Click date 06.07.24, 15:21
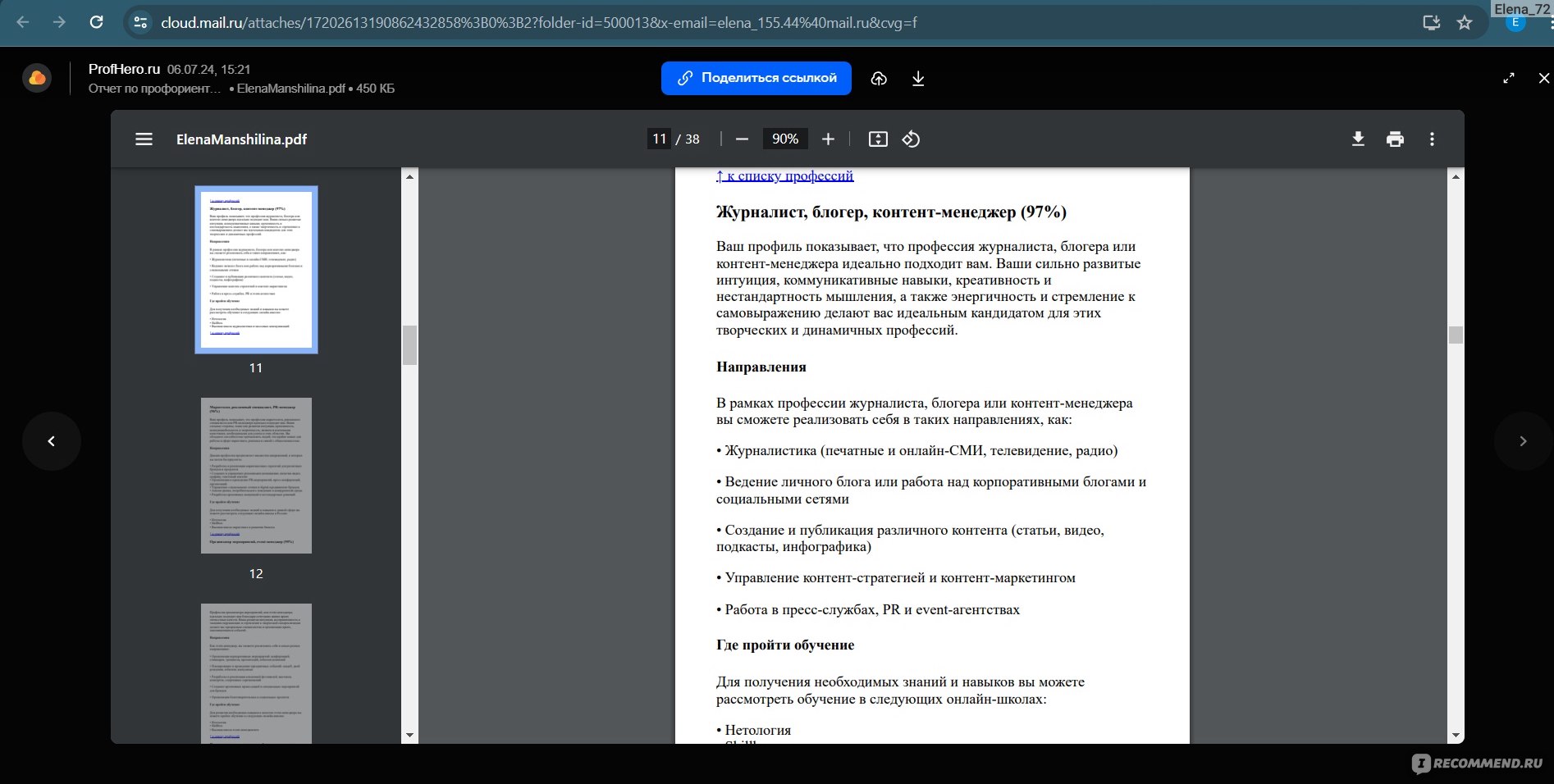Image resolution: width=1554 pixels, height=784 pixels. tap(209, 70)
